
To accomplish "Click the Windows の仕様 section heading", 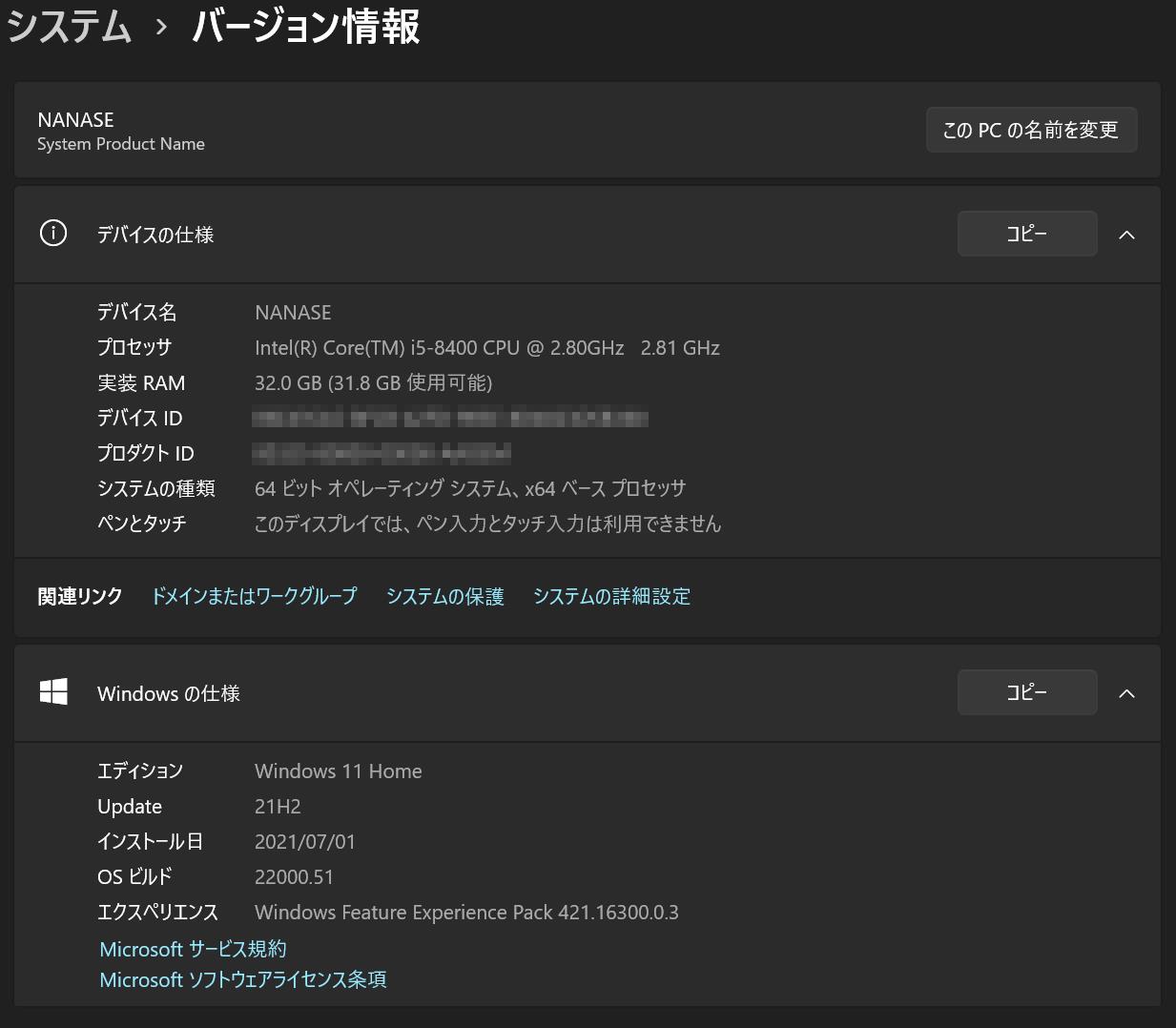I will tap(169, 693).
